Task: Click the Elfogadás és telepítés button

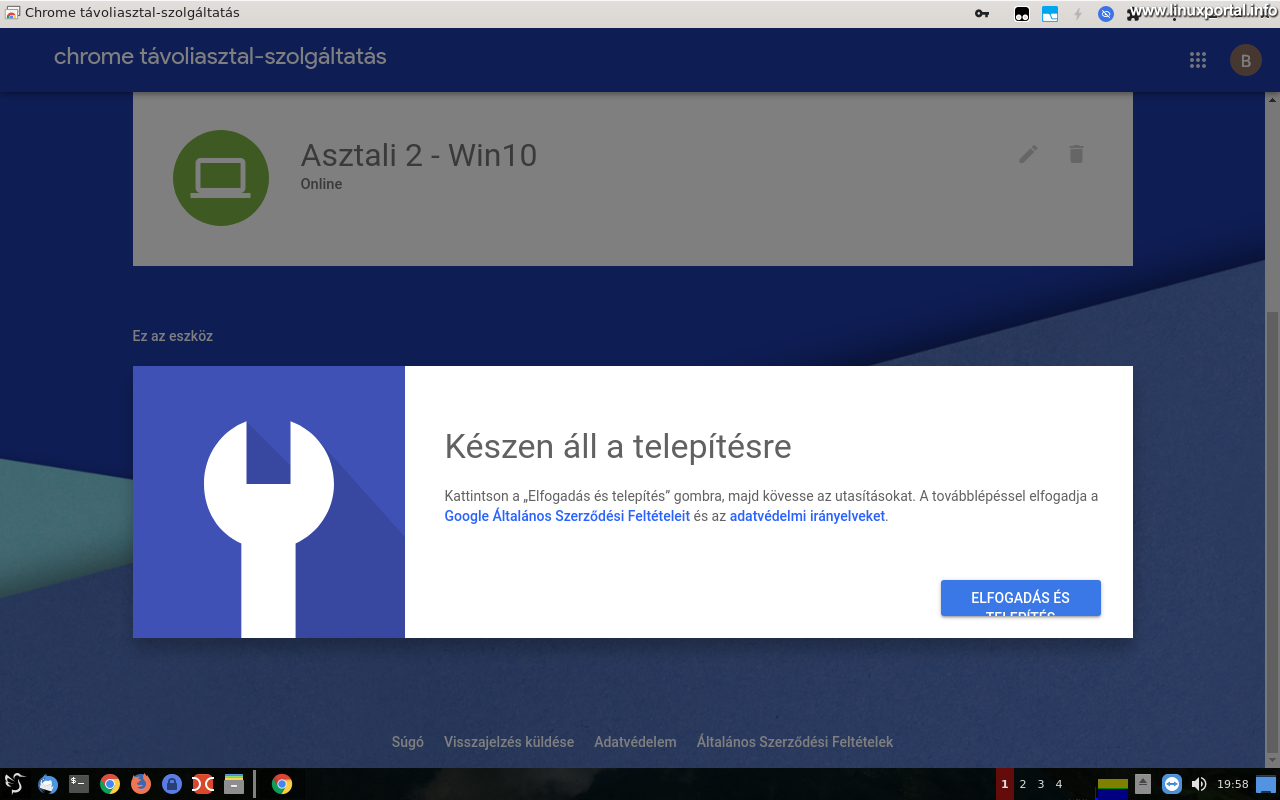Action: point(1021,598)
